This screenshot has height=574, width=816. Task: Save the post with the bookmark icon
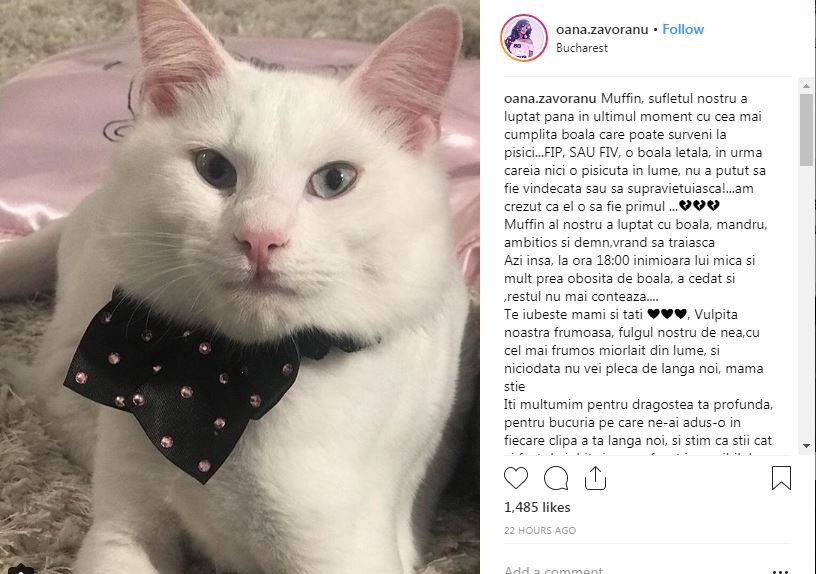pyautogui.click(x=781, y=478)
